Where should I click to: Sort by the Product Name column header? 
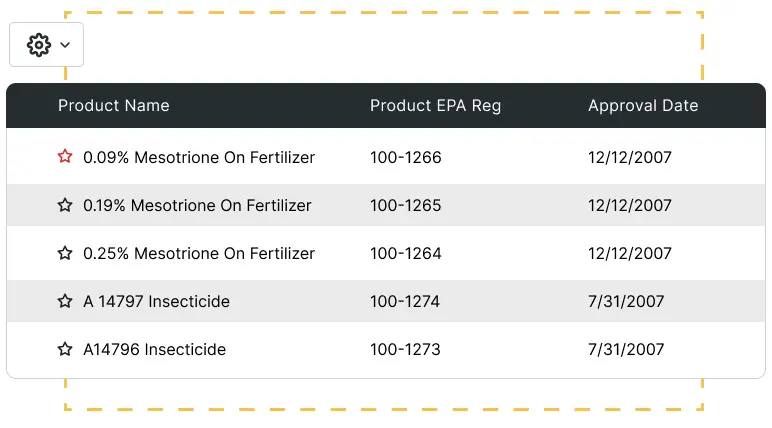coord(113,106)
